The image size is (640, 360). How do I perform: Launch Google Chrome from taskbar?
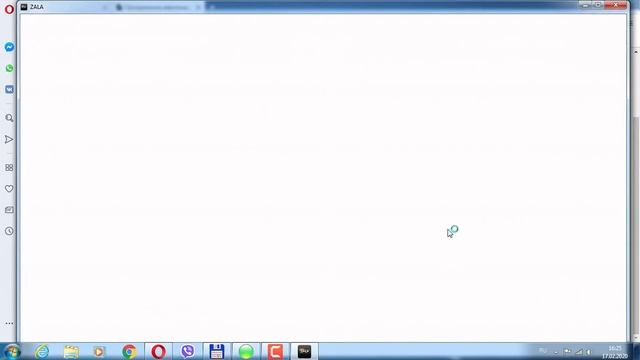(x=129, y=351)
